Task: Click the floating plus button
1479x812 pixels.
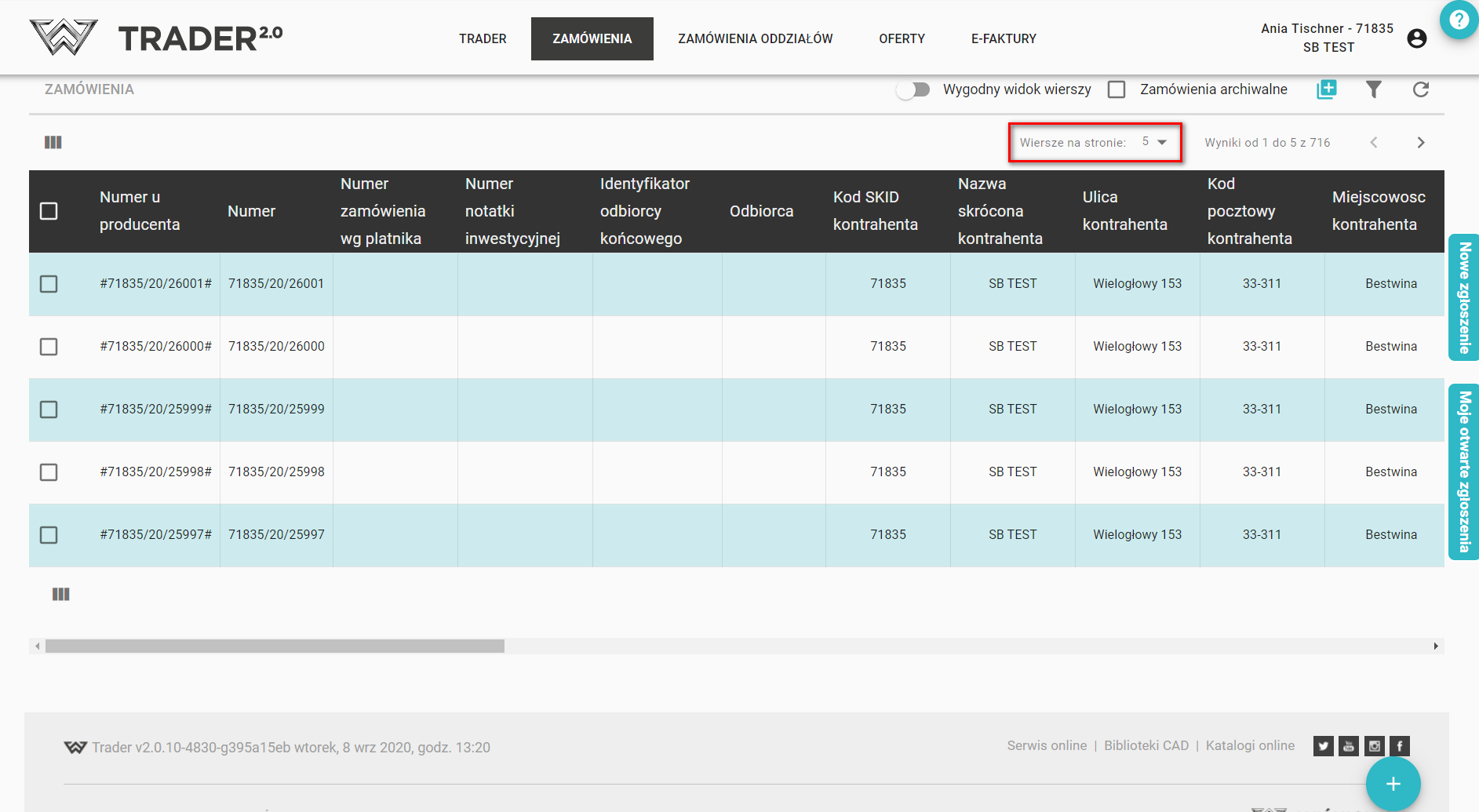Action: [1393, 784]
